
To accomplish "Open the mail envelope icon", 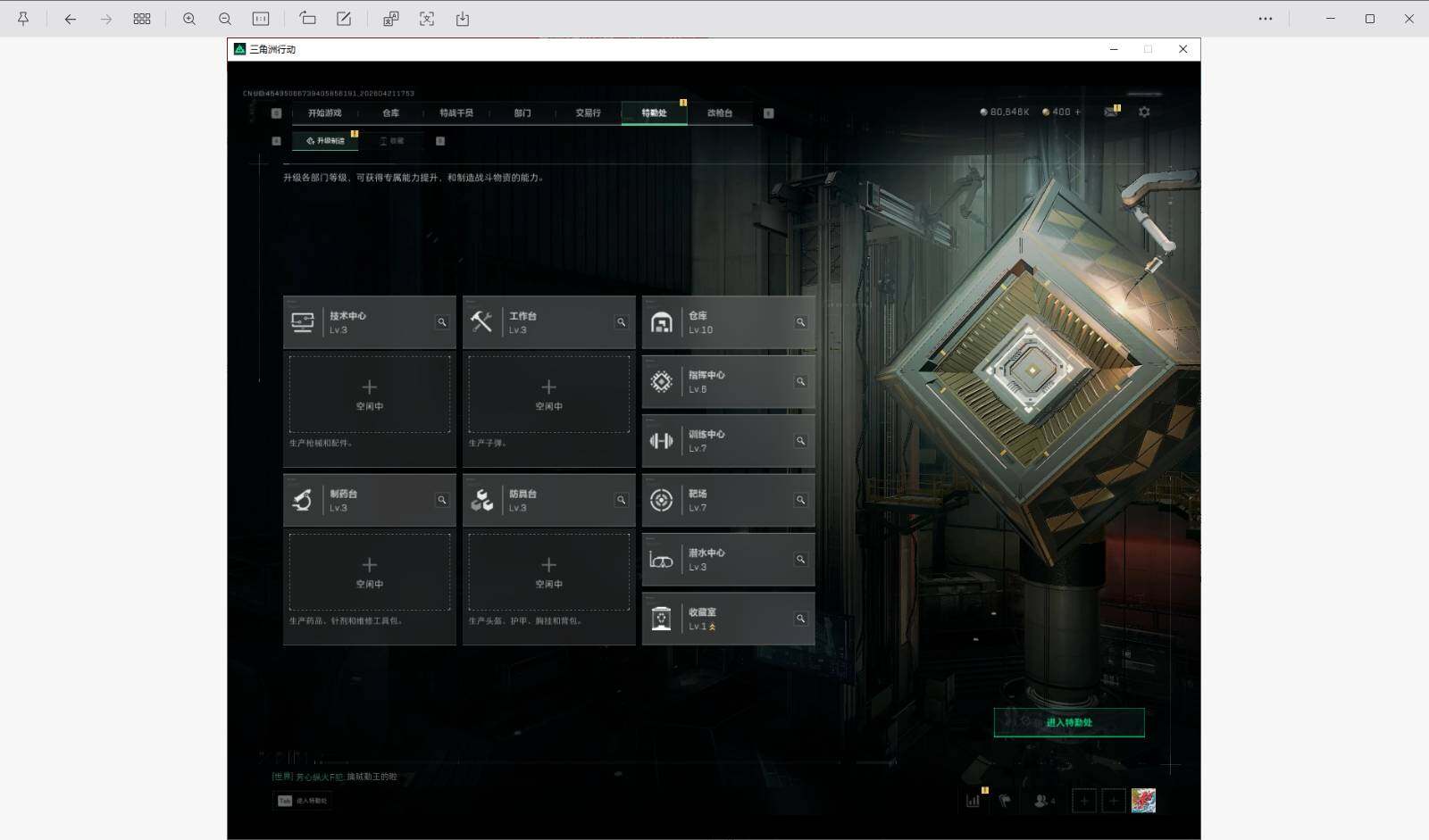I will [1112, 112].
